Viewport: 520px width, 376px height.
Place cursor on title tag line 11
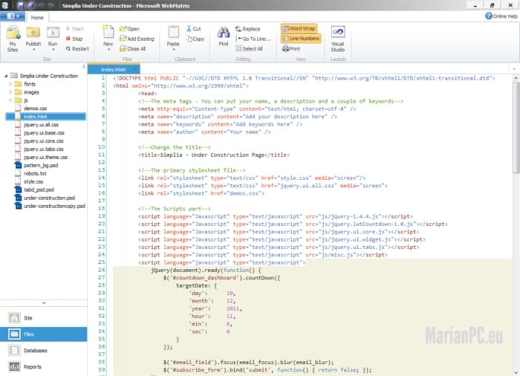pyautogui.click(x=214, y=155)
